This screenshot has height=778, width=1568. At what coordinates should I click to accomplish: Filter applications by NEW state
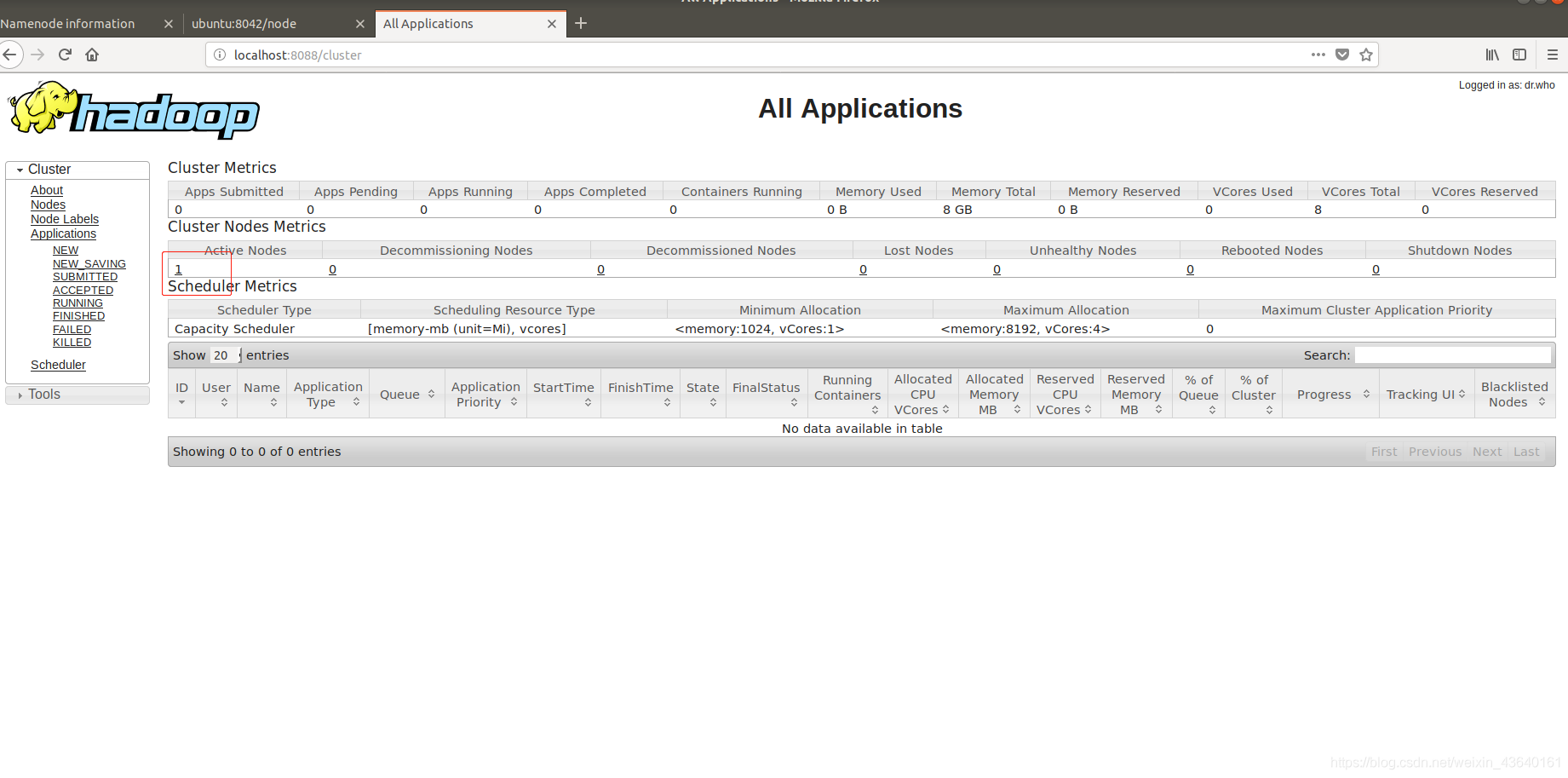(66, 251)
